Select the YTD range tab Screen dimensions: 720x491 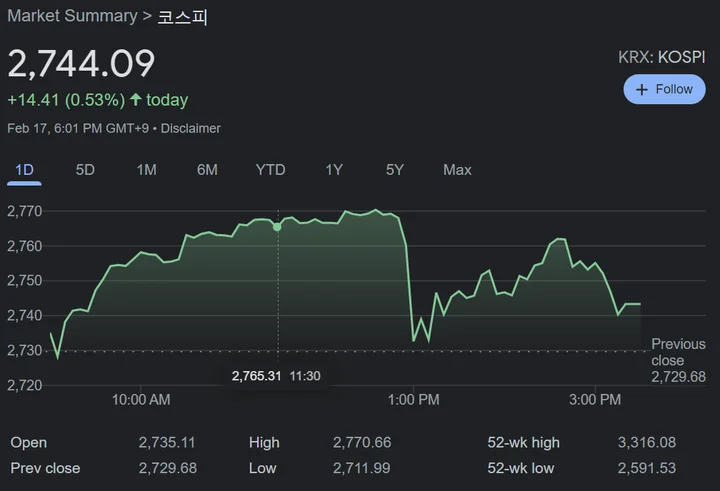tap(270, 170)
